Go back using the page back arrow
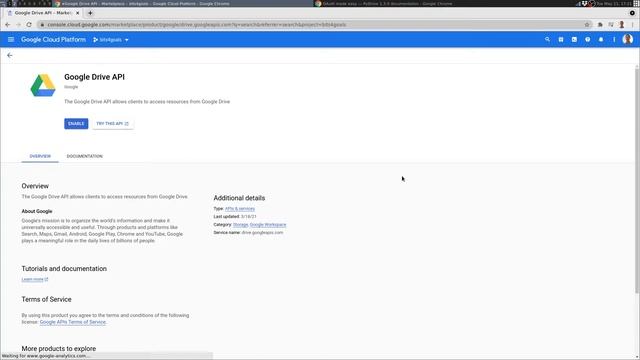This screenshot has height=360, width=640. click(10, 55)
